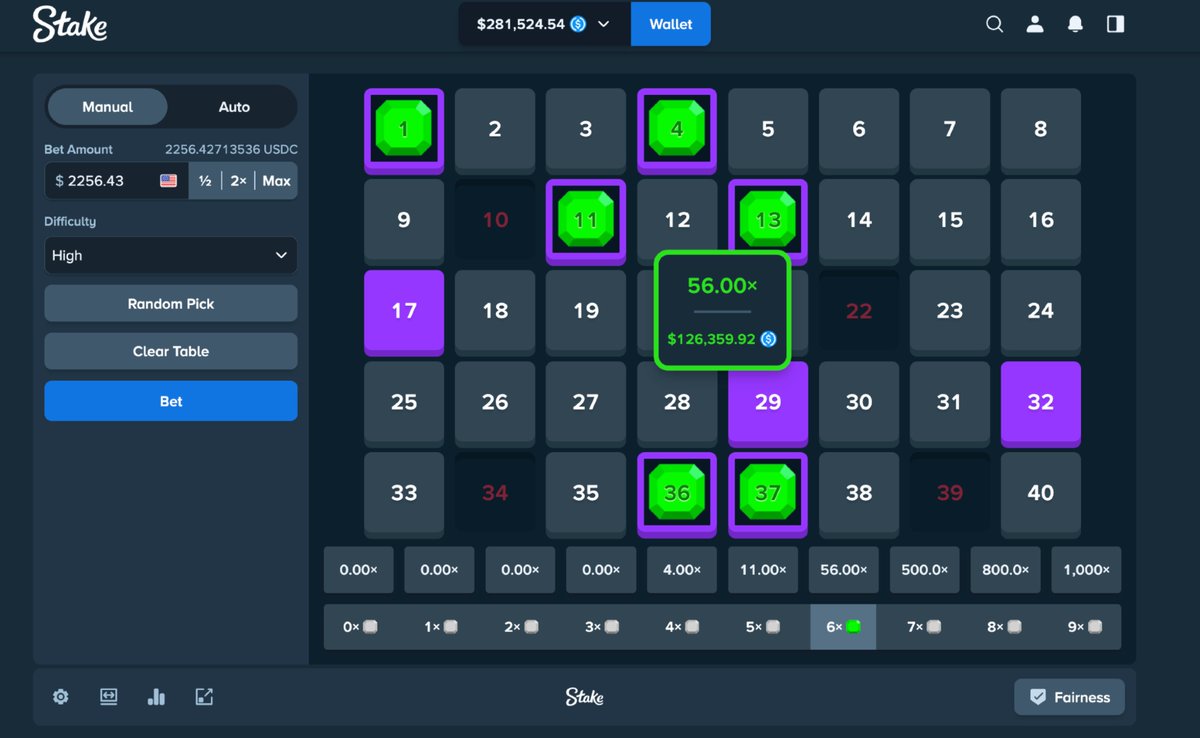Select number tile 8
Image resolution: width=1200 pixels, height=738 pixels.
tap(1041, 130)
